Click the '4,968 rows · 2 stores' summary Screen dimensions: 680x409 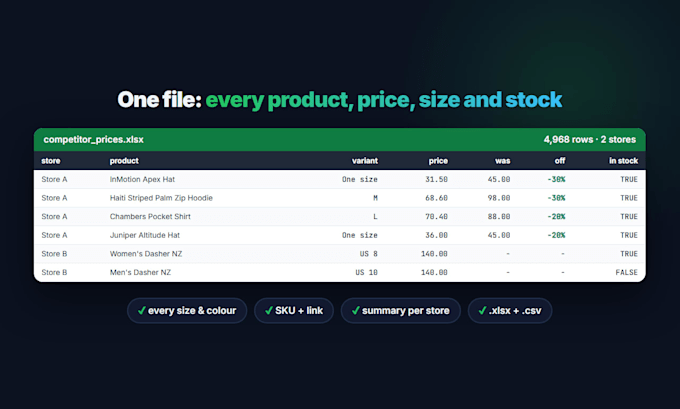pos(589,140)
